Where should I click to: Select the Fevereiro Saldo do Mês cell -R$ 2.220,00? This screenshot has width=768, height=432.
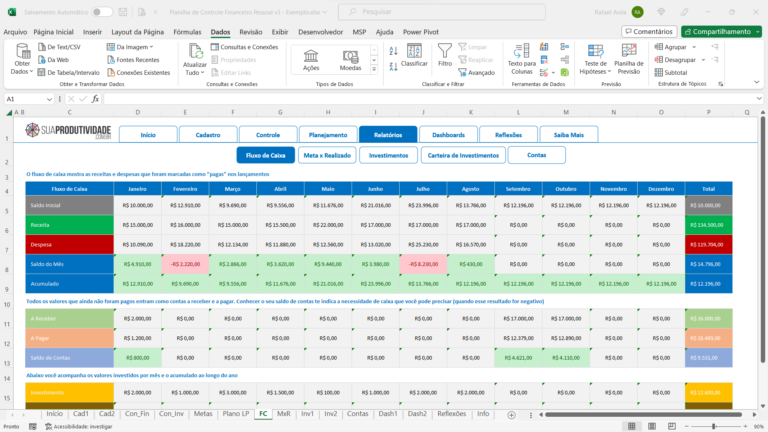point(185,264)
